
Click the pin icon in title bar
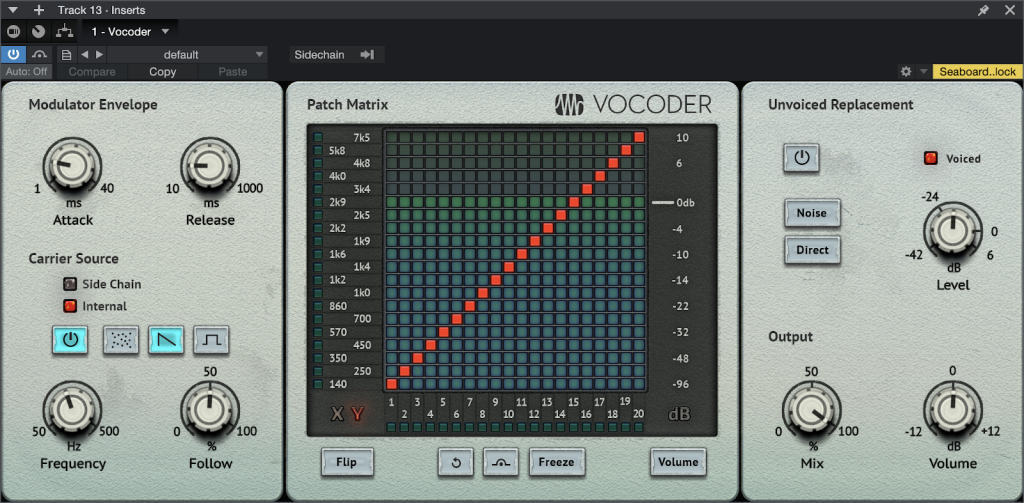tap(983, 10)
